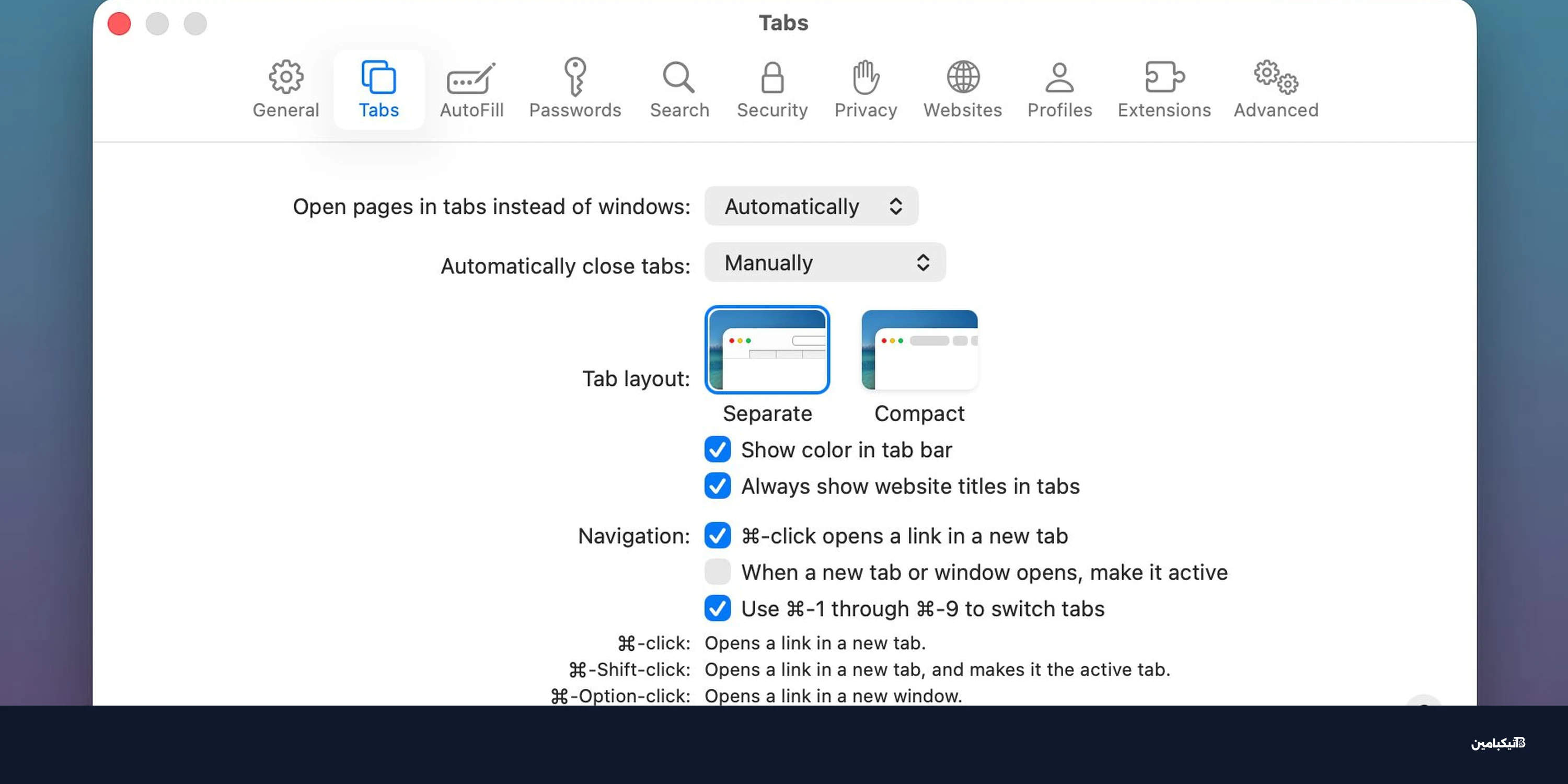Open Extensions pane puzzle piece icon
Screen dimensions: 1568x784
tap(1164, 77)
